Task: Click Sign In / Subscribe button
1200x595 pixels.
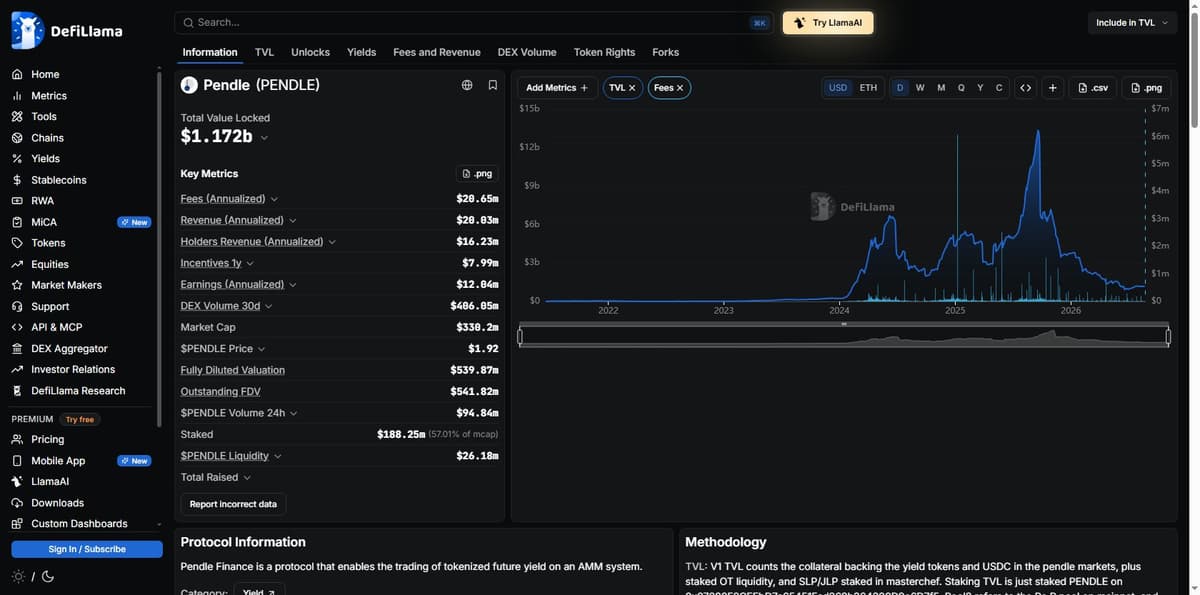Action: tap(87, 549)
